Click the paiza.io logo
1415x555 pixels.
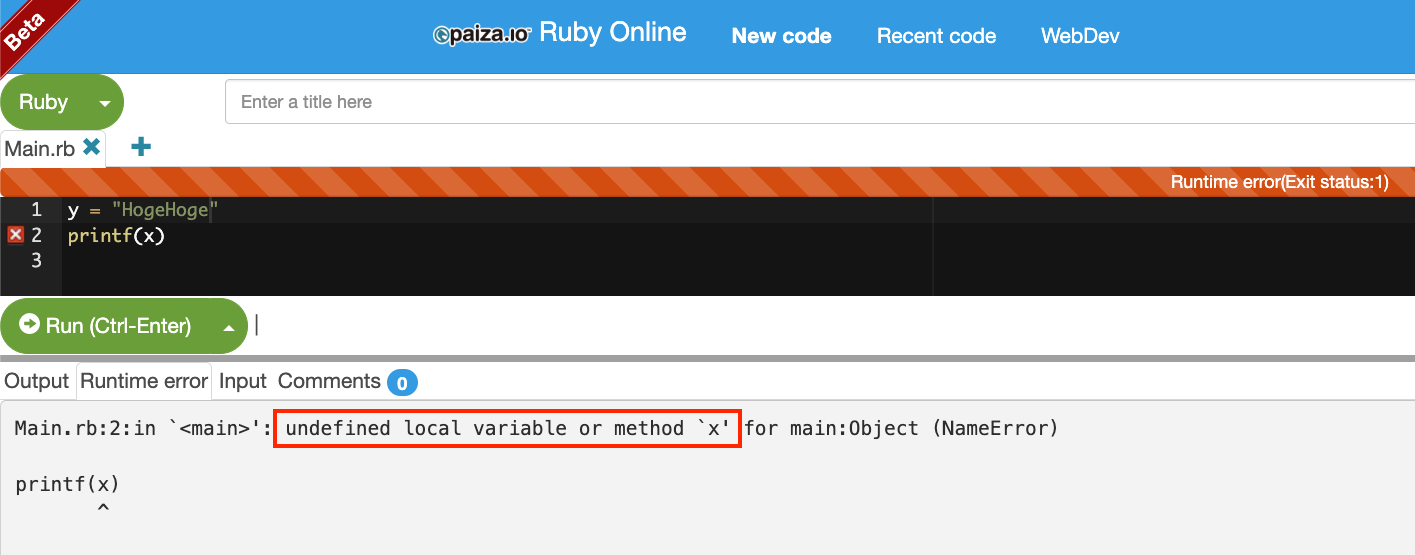pyautogui.click(x=481, y=35)
